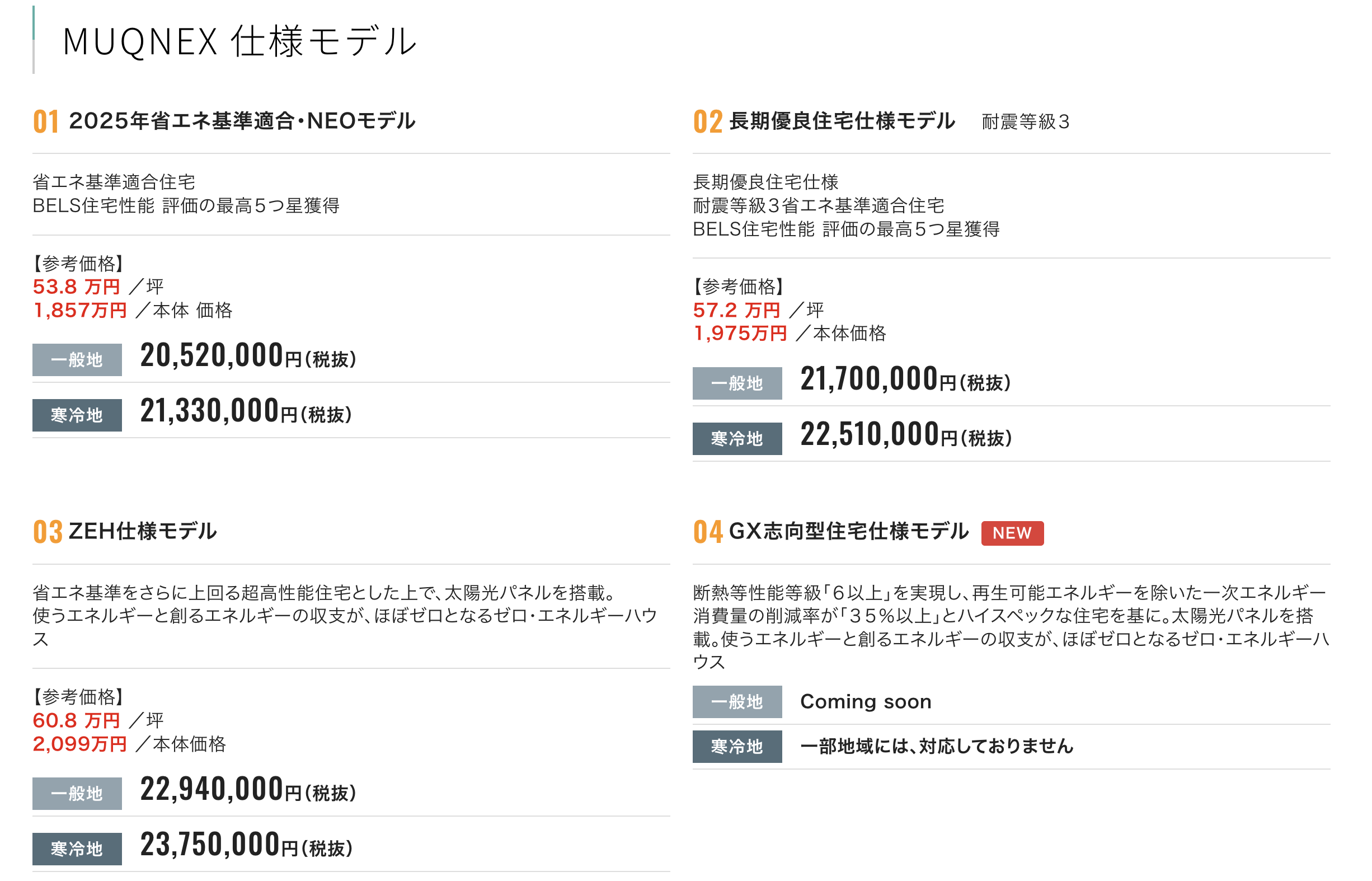Click the 2025年省エネ基準適合・NEOモデル heading
This screenshot has width=1372, height=881.
242,121
